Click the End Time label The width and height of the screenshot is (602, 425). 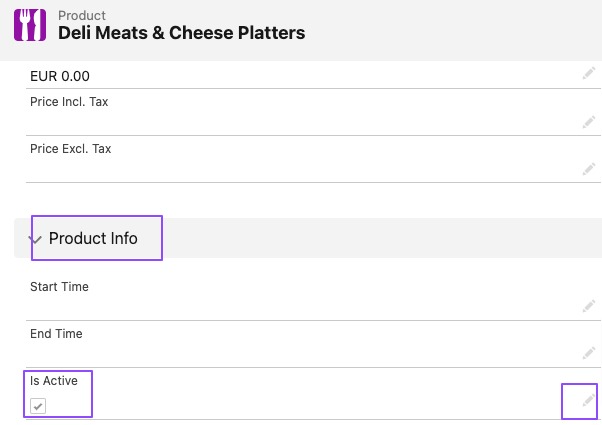tap(56, 334)
